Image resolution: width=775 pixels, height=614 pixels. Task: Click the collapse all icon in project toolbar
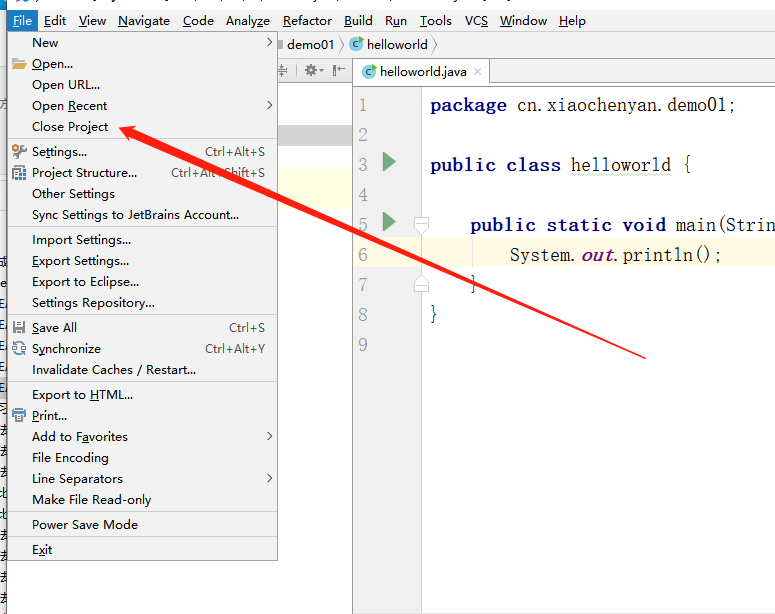click(x=283, y=71)
